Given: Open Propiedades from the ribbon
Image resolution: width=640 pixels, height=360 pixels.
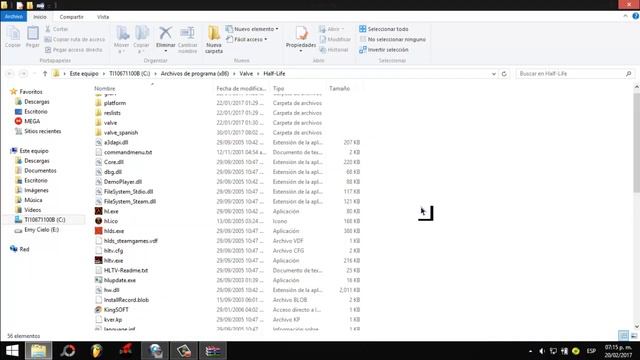Looking at the screenshot, I should pyautogui.click(x=301, y=38).
